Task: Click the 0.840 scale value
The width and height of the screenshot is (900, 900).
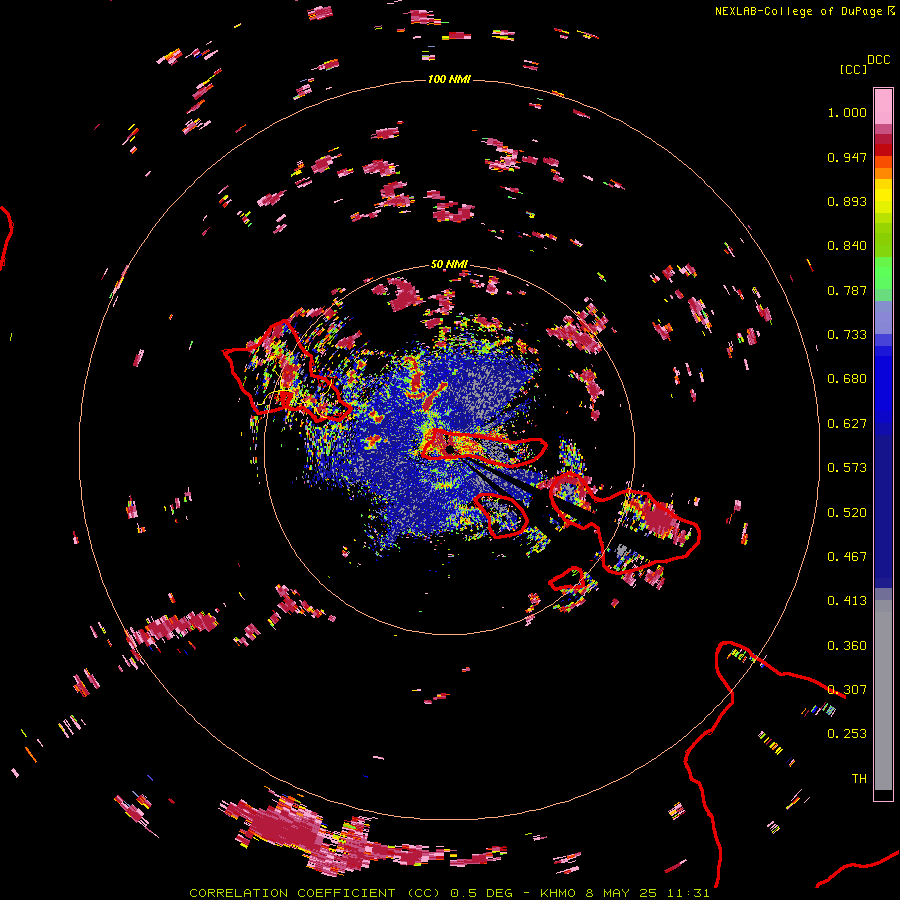Action: click(x=847, y=246)
